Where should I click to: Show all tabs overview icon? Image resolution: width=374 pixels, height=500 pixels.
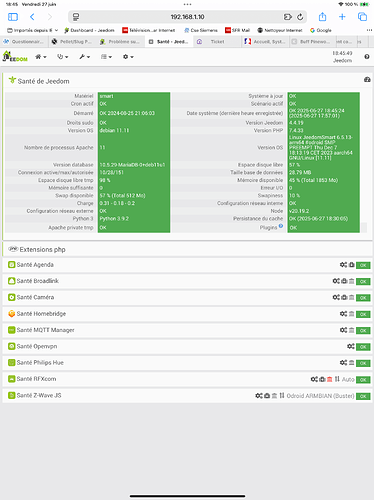(x=362, y=17)
